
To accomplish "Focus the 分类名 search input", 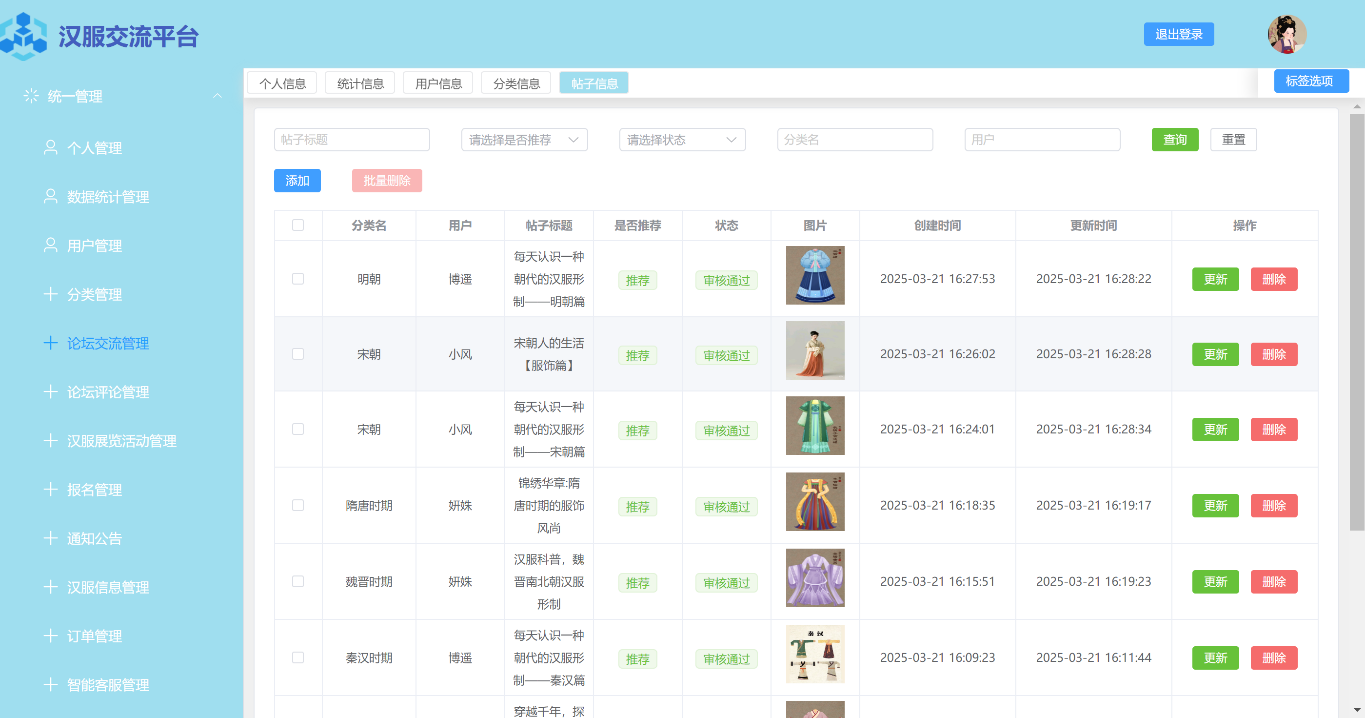I will click(x=855, y=140).
